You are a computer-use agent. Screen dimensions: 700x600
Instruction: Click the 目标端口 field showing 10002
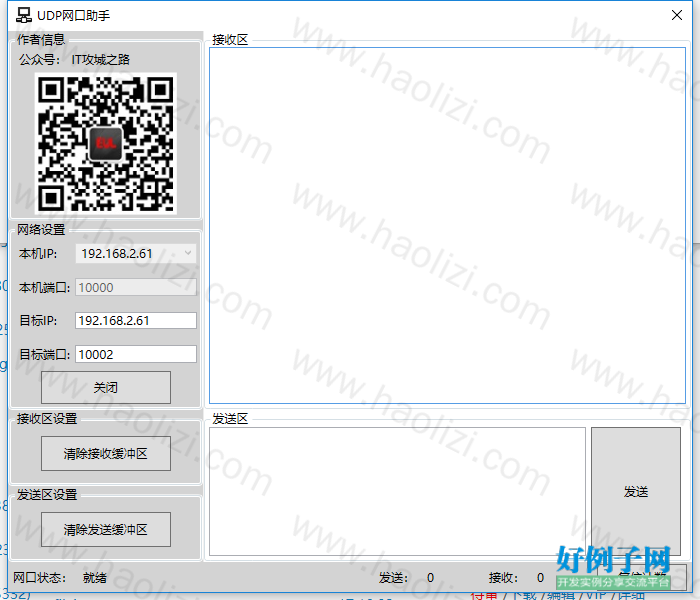pyautogui.click(x=136, y=354)
